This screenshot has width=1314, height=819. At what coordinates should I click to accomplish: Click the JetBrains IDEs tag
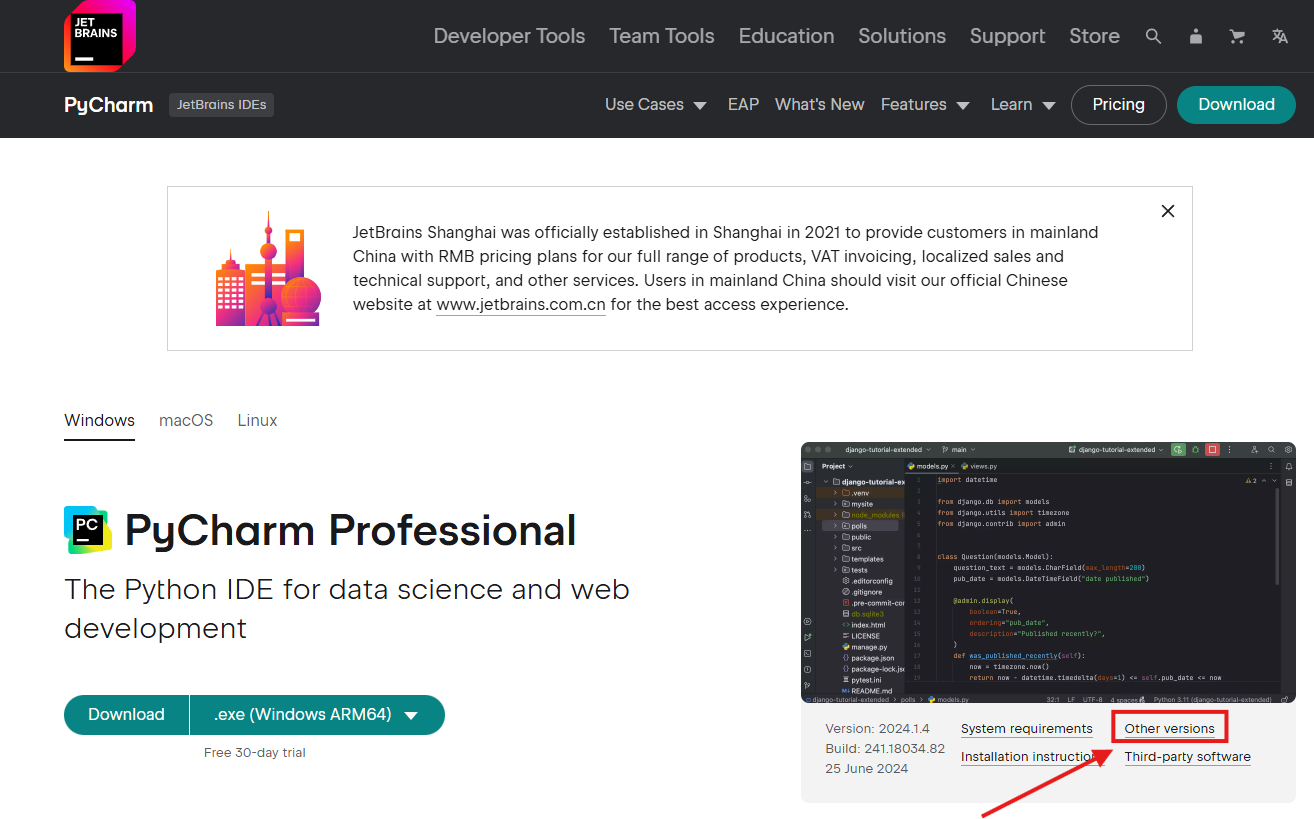(x=221, y=104)
